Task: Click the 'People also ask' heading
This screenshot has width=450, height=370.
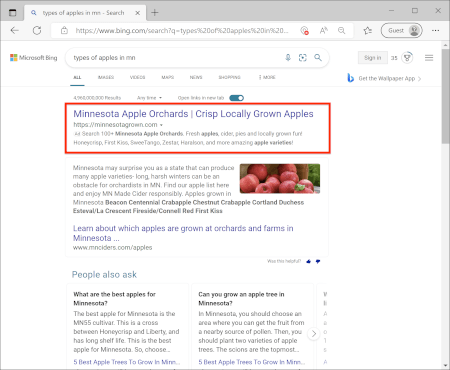Action: click(104, 275)
